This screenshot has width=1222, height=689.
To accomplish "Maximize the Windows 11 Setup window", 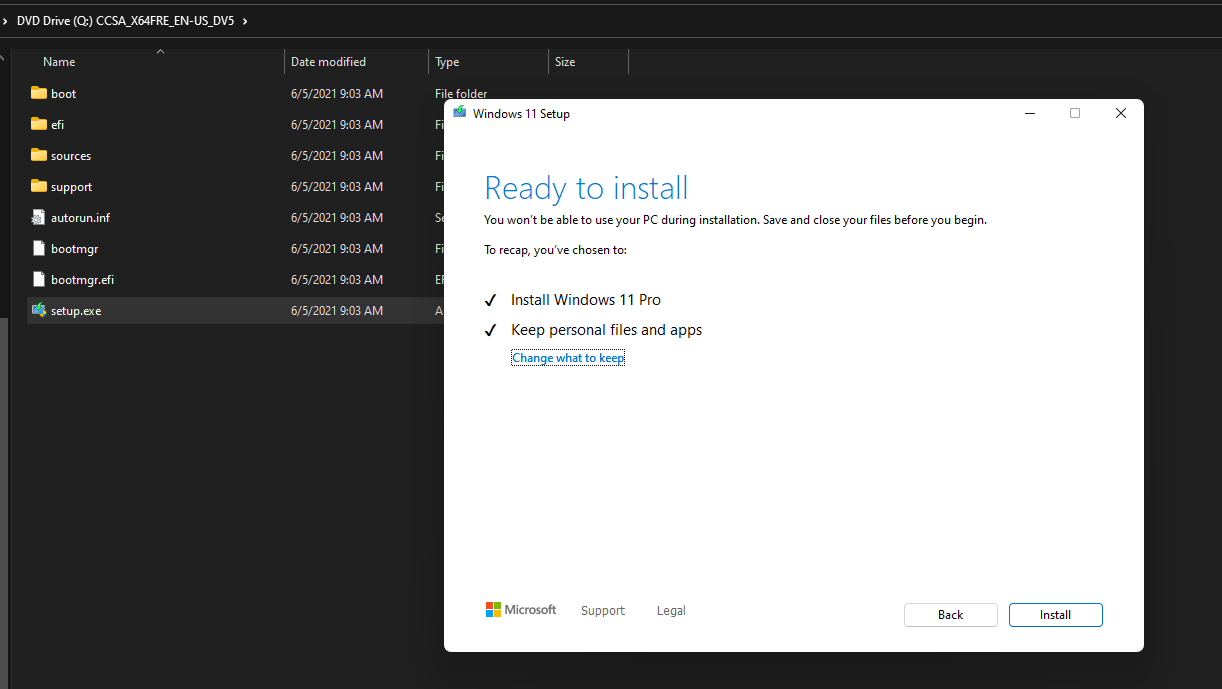I will point(1075,113).
